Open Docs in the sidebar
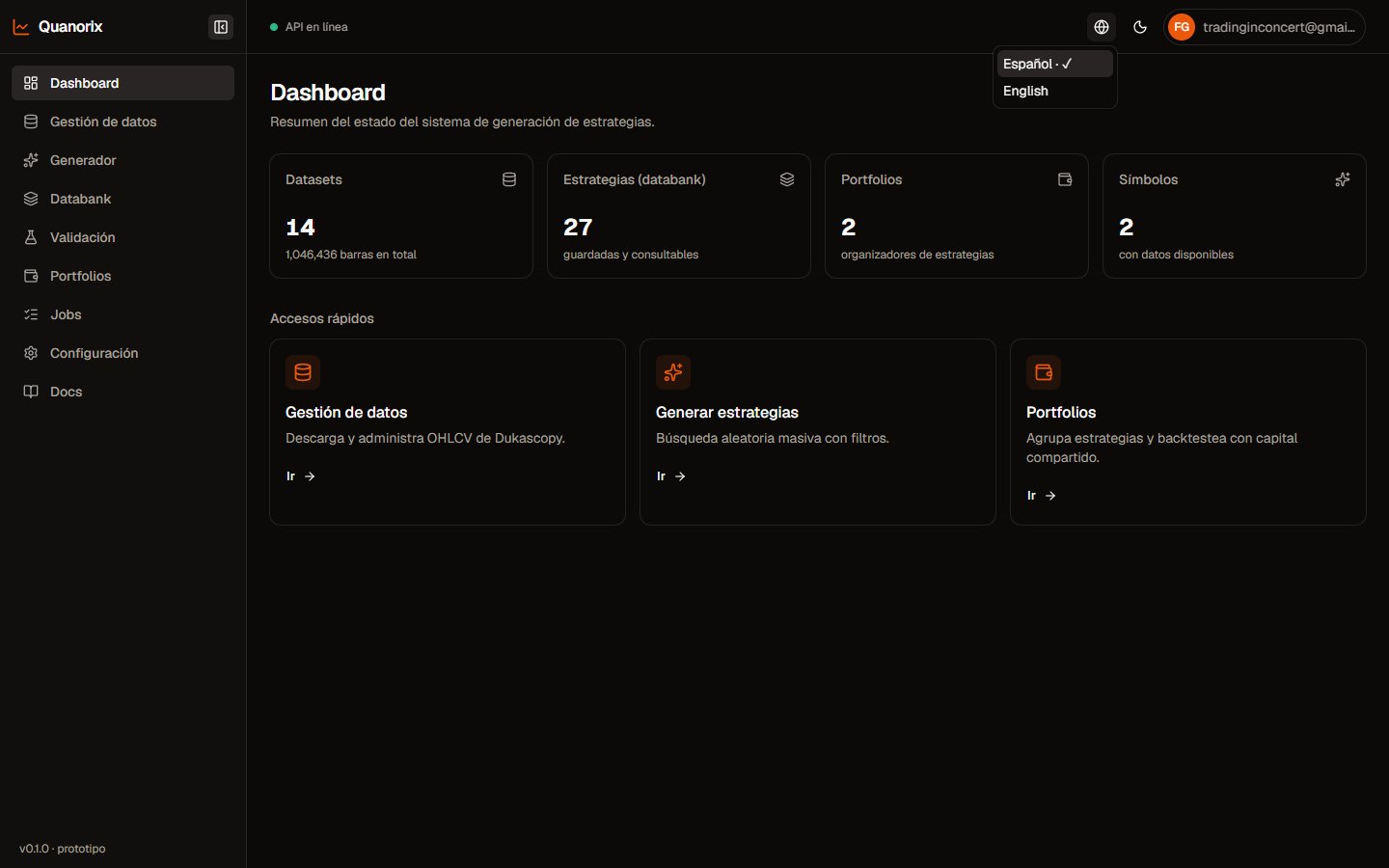 click(x=123, y=392)
